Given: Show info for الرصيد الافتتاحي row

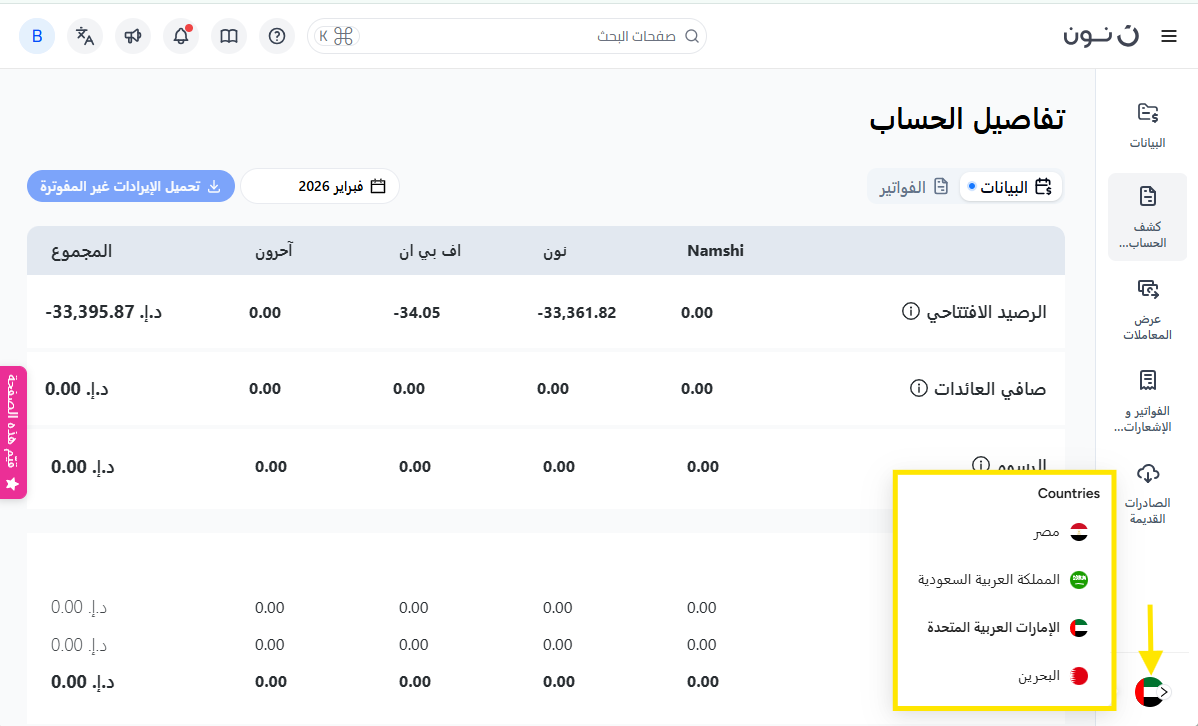Looking at the screenshot, I should click(x=910, y=312).
